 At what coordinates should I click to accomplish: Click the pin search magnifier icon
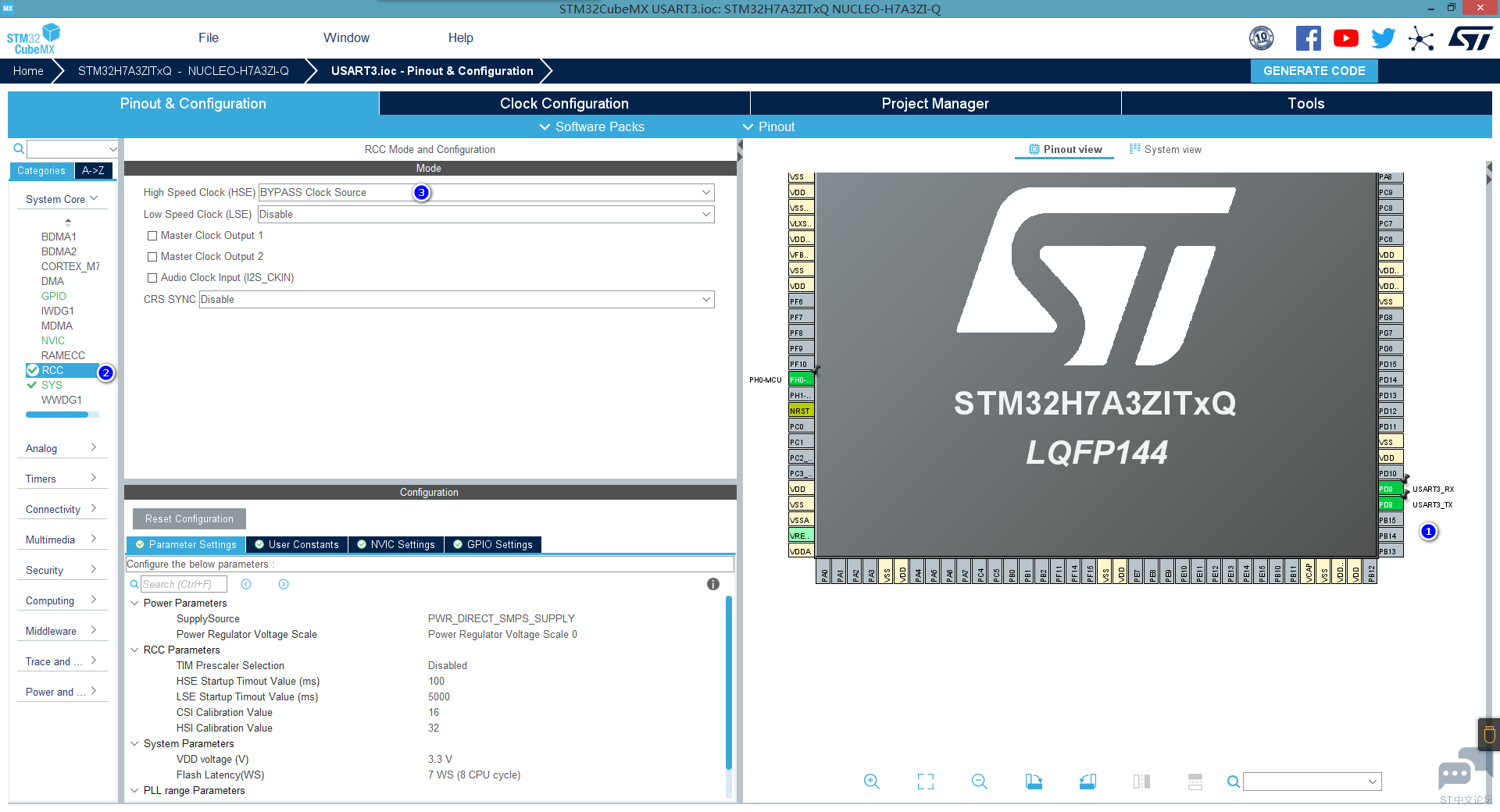pos(1234,782)
